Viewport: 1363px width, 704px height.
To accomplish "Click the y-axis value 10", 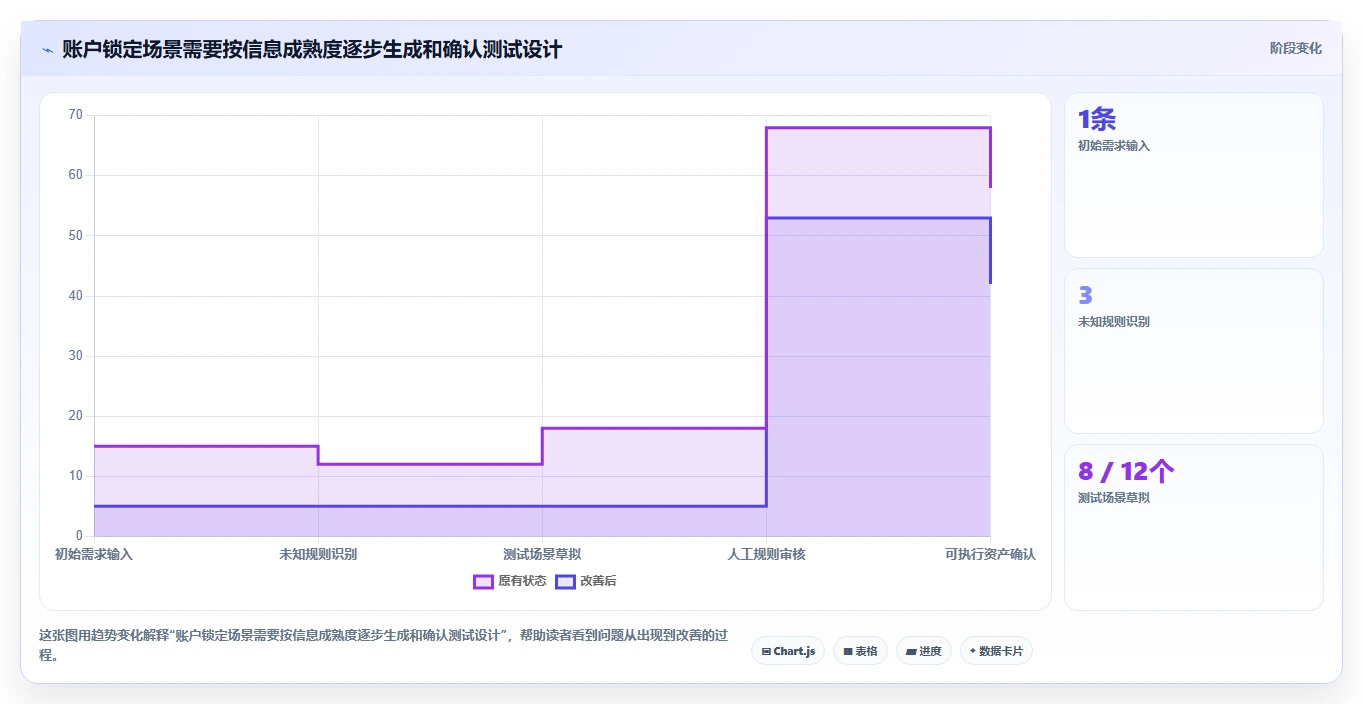I will tap(76, 476).
